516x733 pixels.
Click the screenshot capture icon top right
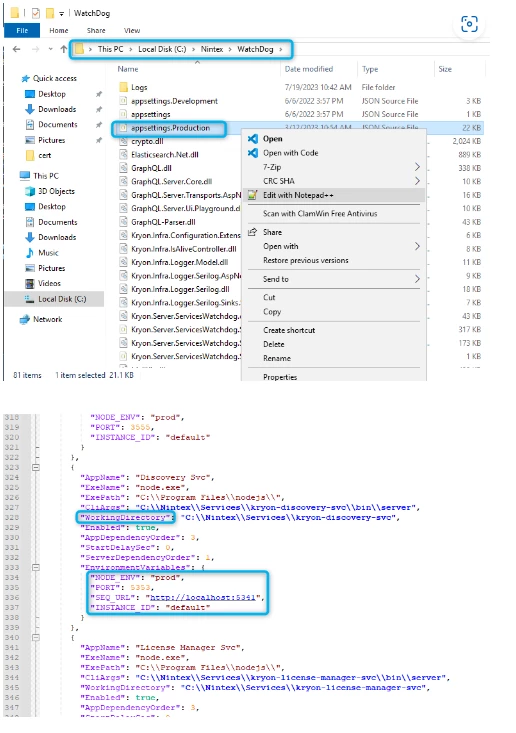click(x=469, y=24)
